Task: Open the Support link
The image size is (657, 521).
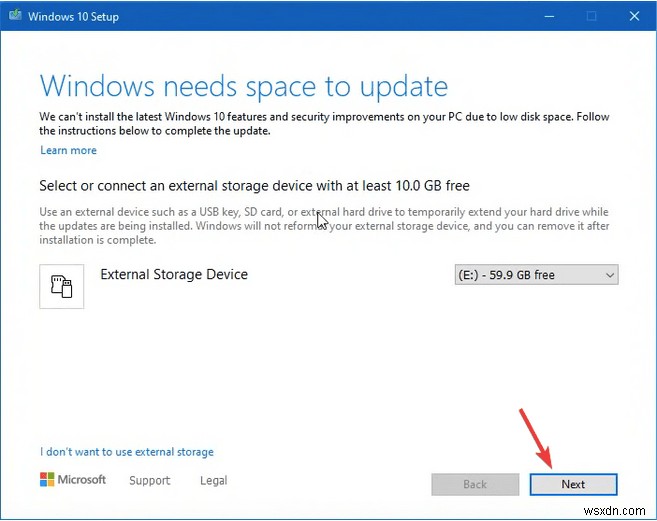Action: 150,480
